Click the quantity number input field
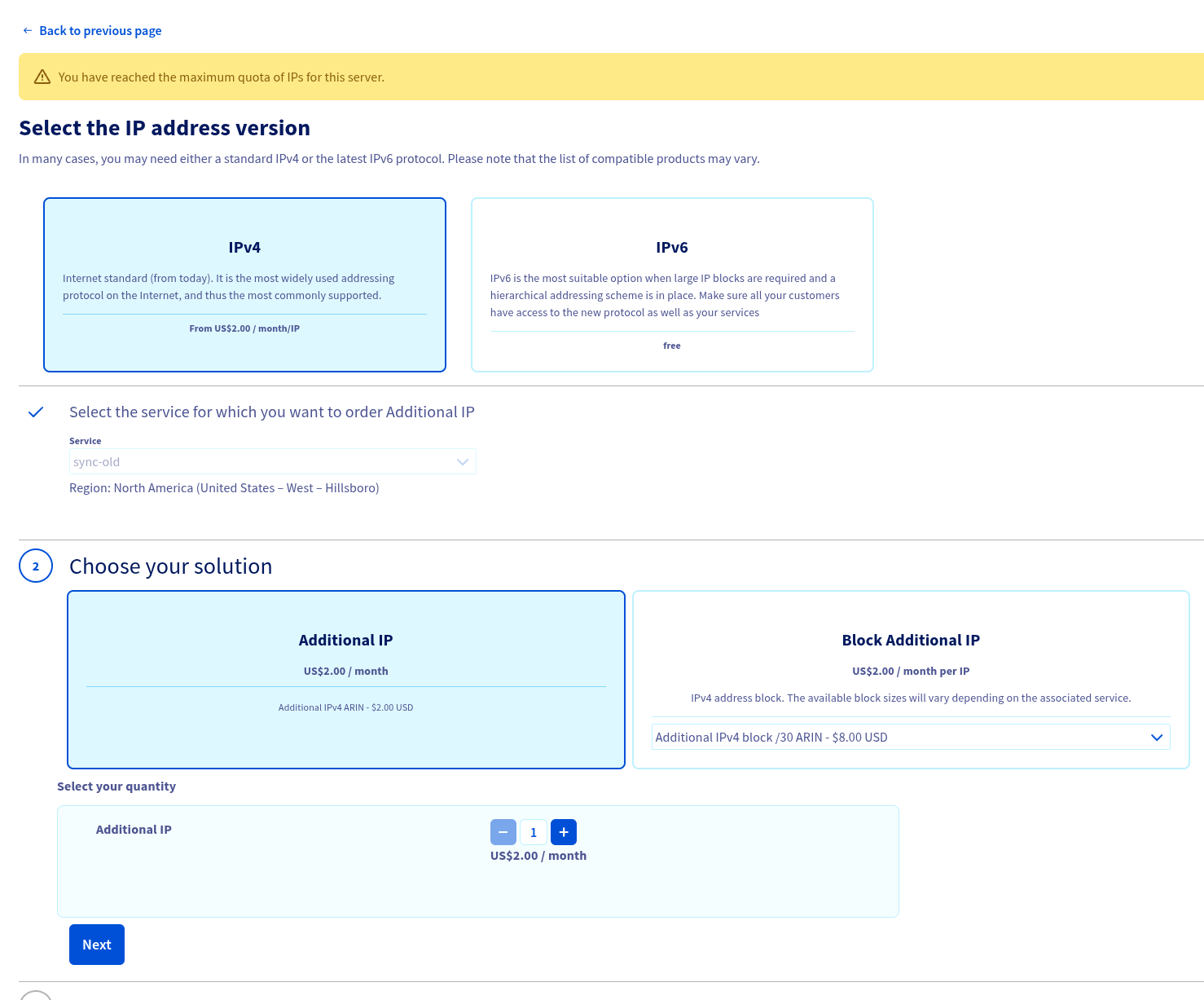 (x=534, y=832)
